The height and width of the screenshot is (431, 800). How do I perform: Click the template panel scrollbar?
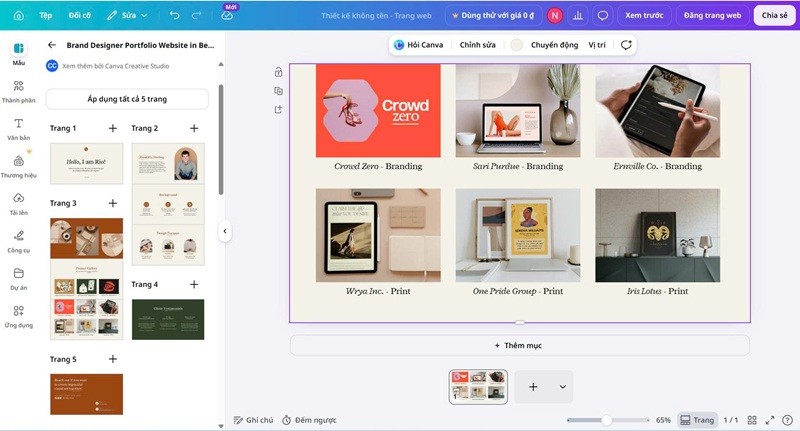click(x=221, y=139)
